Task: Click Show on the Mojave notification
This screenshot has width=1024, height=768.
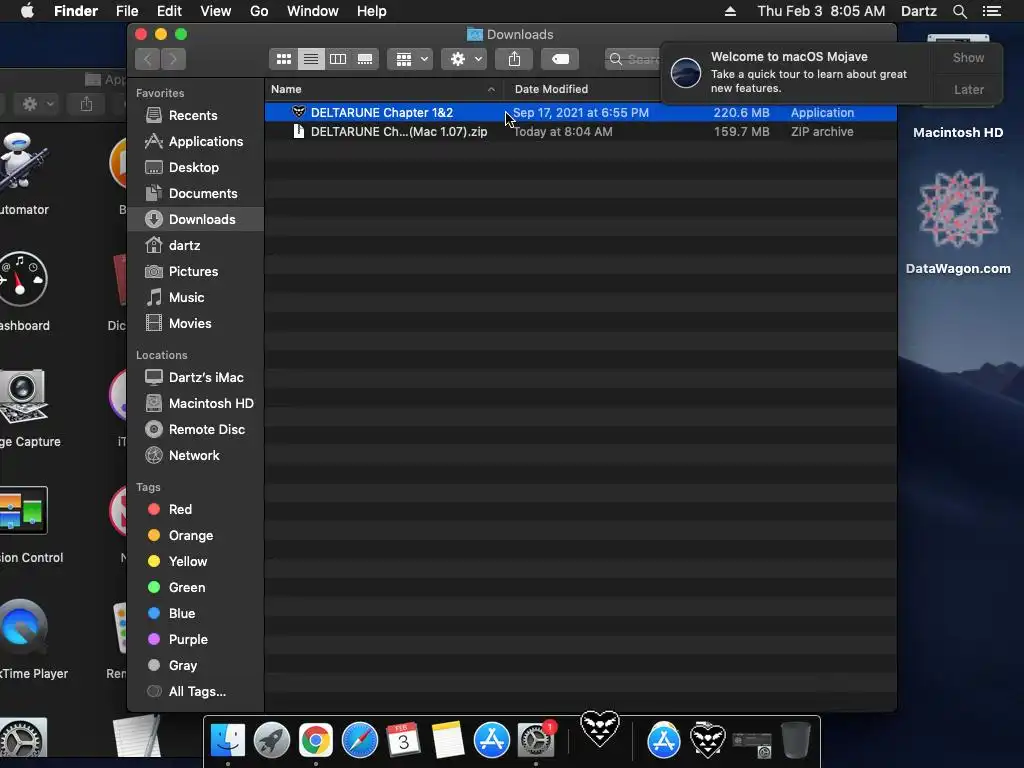Action: click(968, 58)
